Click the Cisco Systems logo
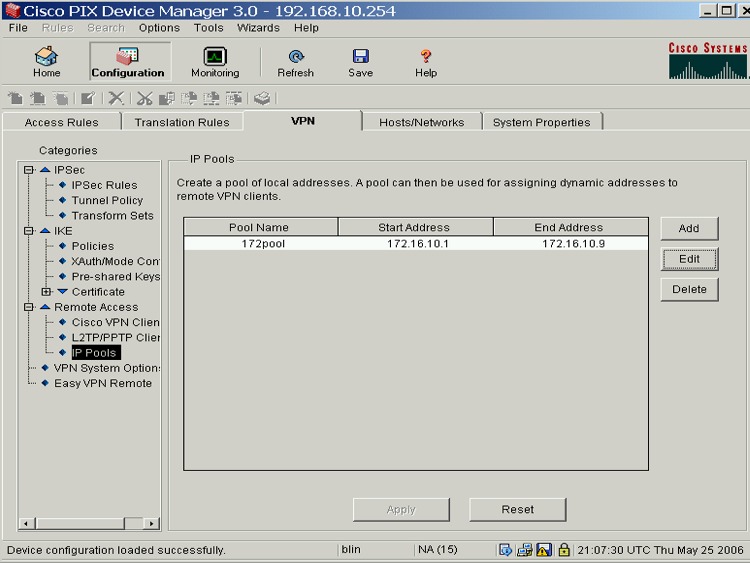This screenshot has height=563, width=750. click(708, 61)
